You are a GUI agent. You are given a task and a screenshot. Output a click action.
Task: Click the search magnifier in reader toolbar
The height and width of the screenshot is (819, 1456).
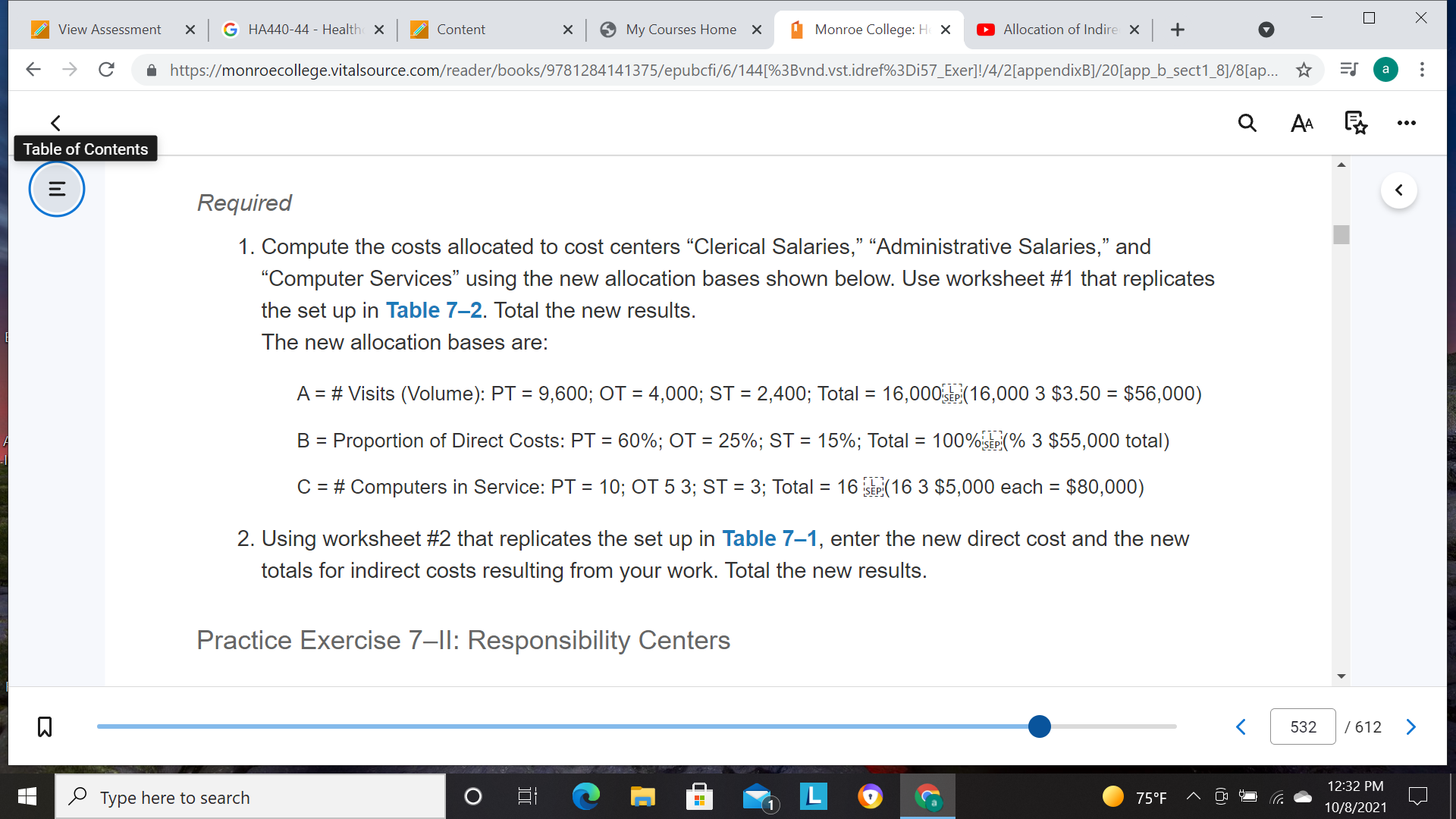tap(1247, 123)
